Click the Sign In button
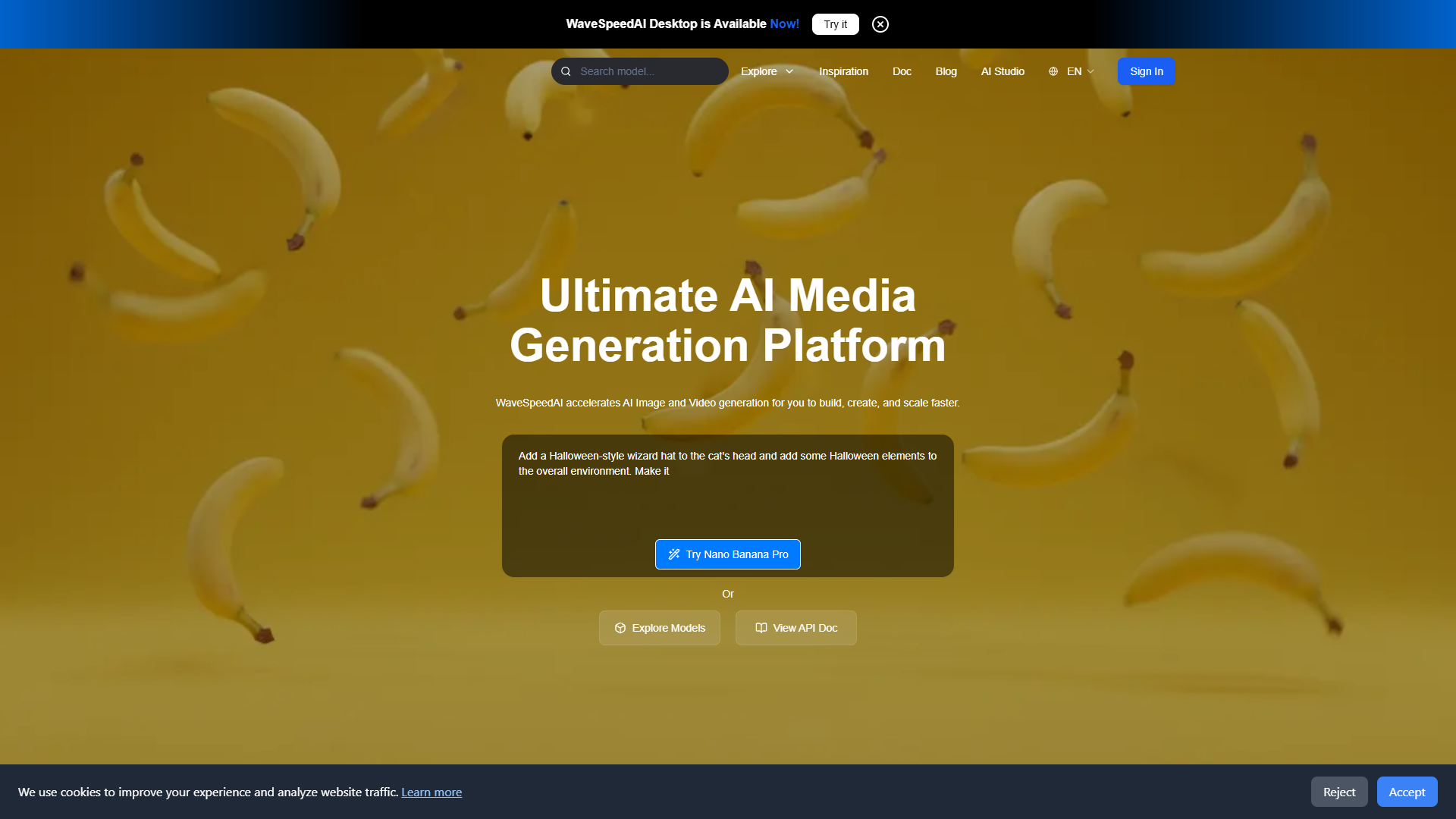Screen dimensions: 1456x819 click(1146, 71)
